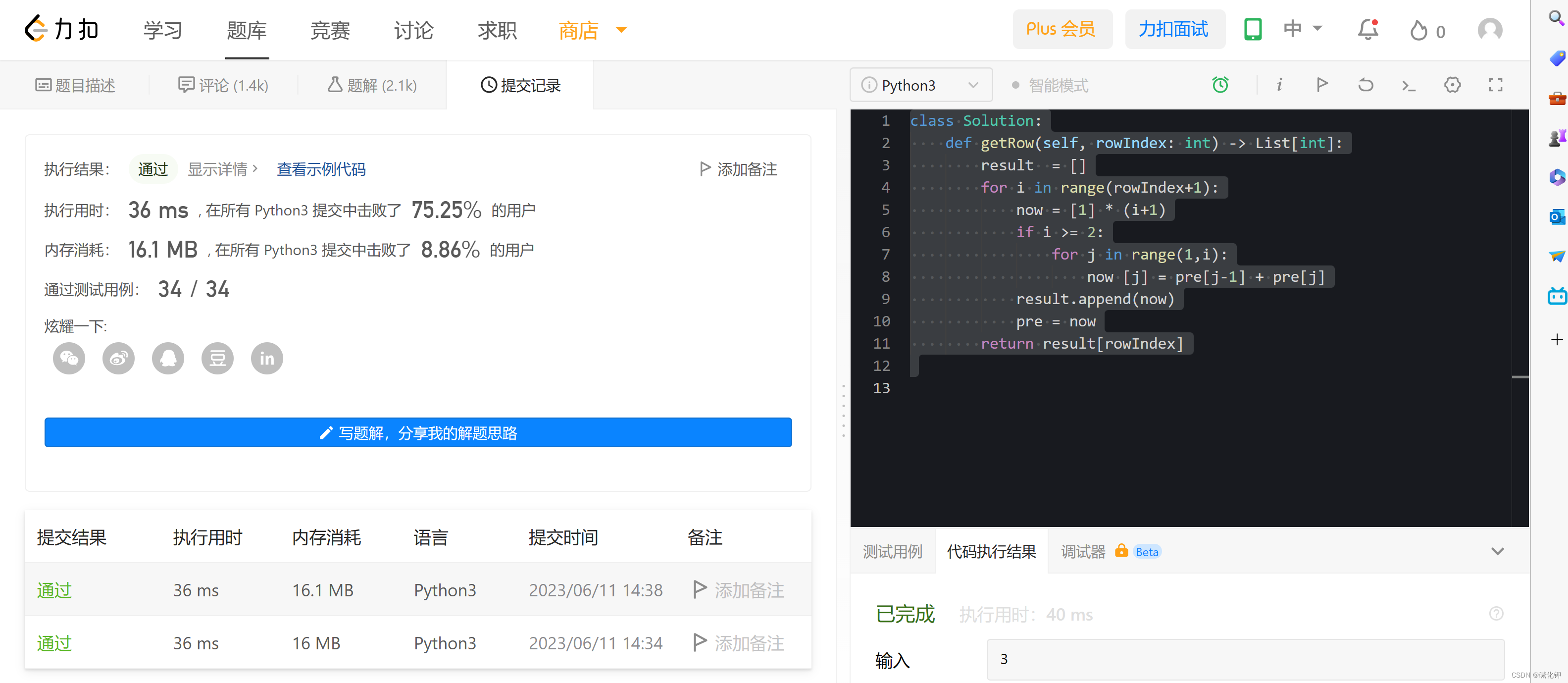
Task: Expand the 商店 dropdown arrow
Action: [621, 29]
